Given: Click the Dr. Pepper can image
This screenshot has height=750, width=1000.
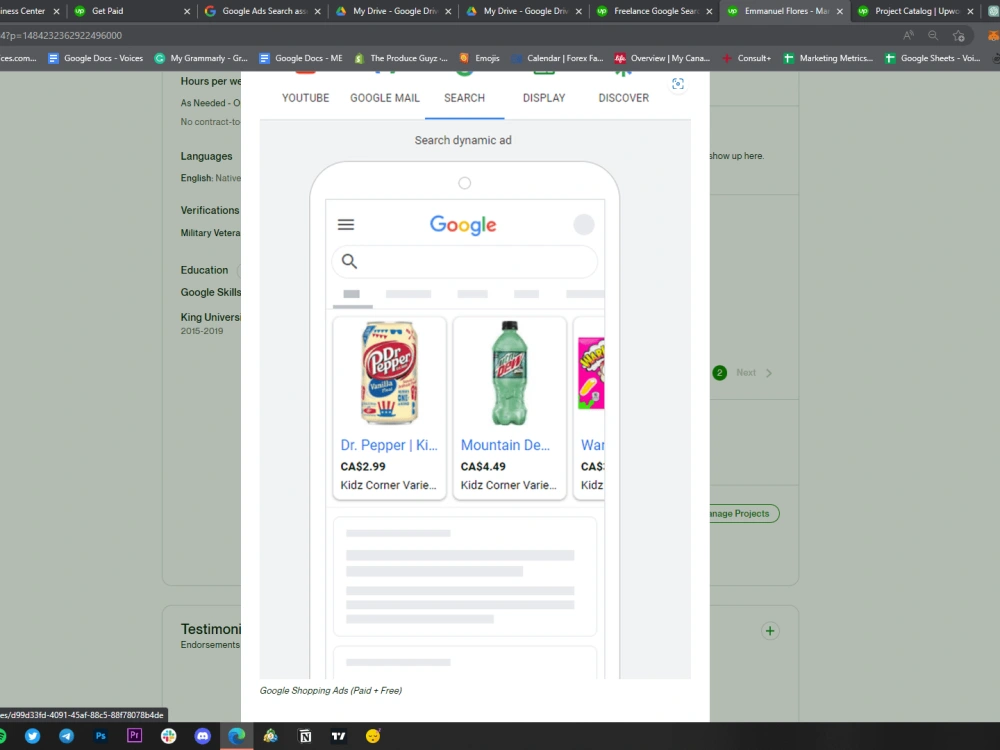Looking at the screenshot, I should [x=389, y=373].
